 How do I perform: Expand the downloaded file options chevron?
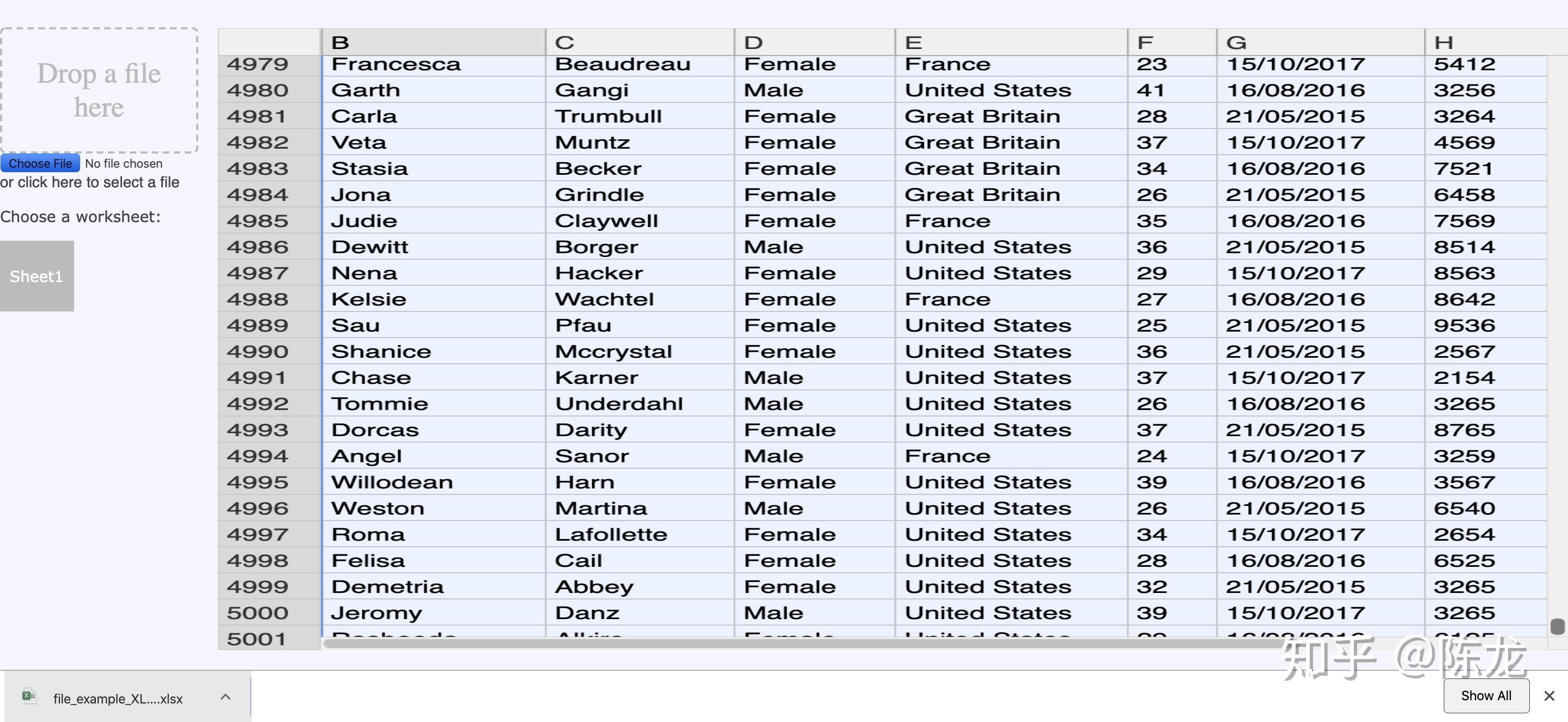pos(225,697)
